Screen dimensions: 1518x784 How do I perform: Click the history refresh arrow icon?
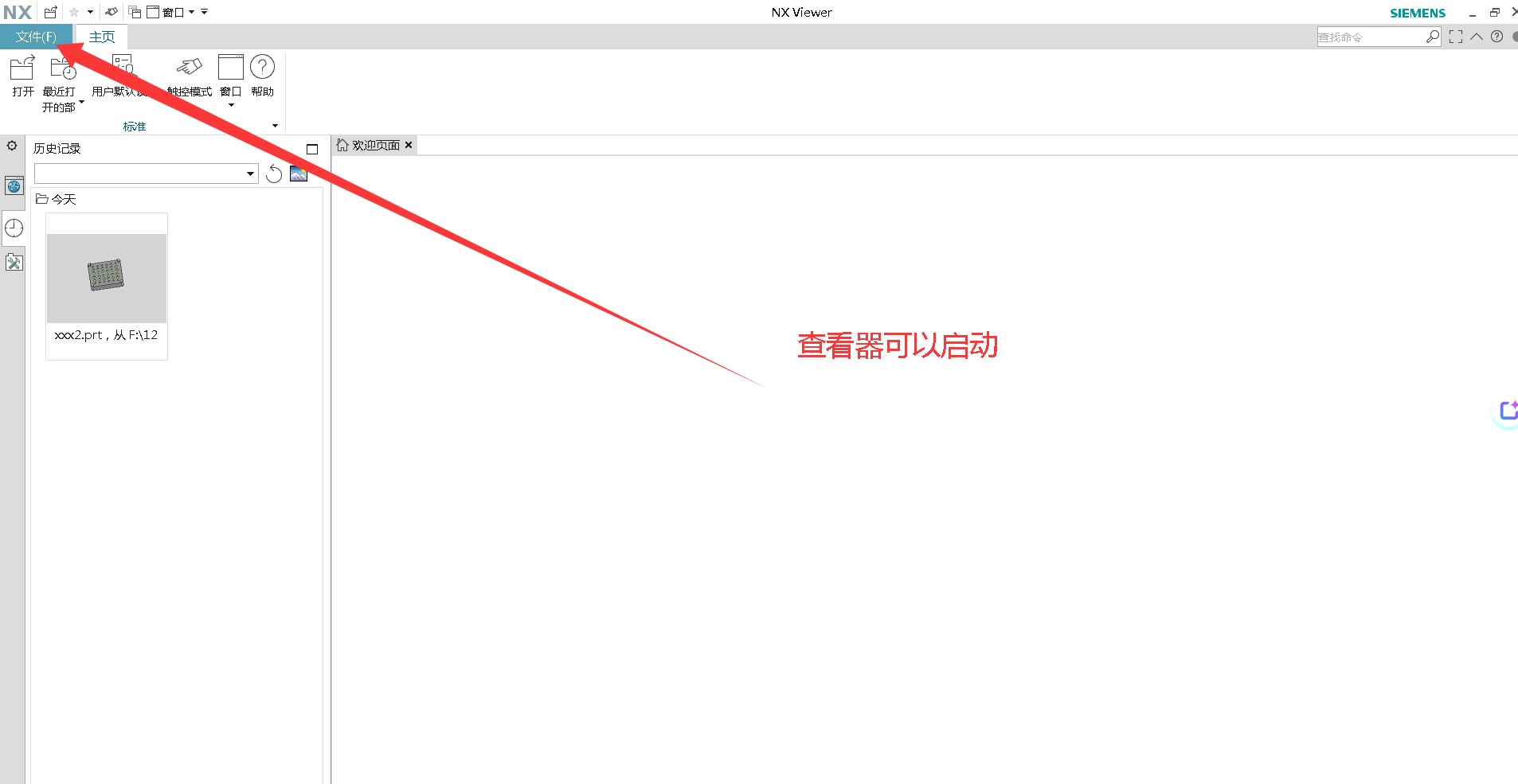pyautogui.click(x=274, y=174)
